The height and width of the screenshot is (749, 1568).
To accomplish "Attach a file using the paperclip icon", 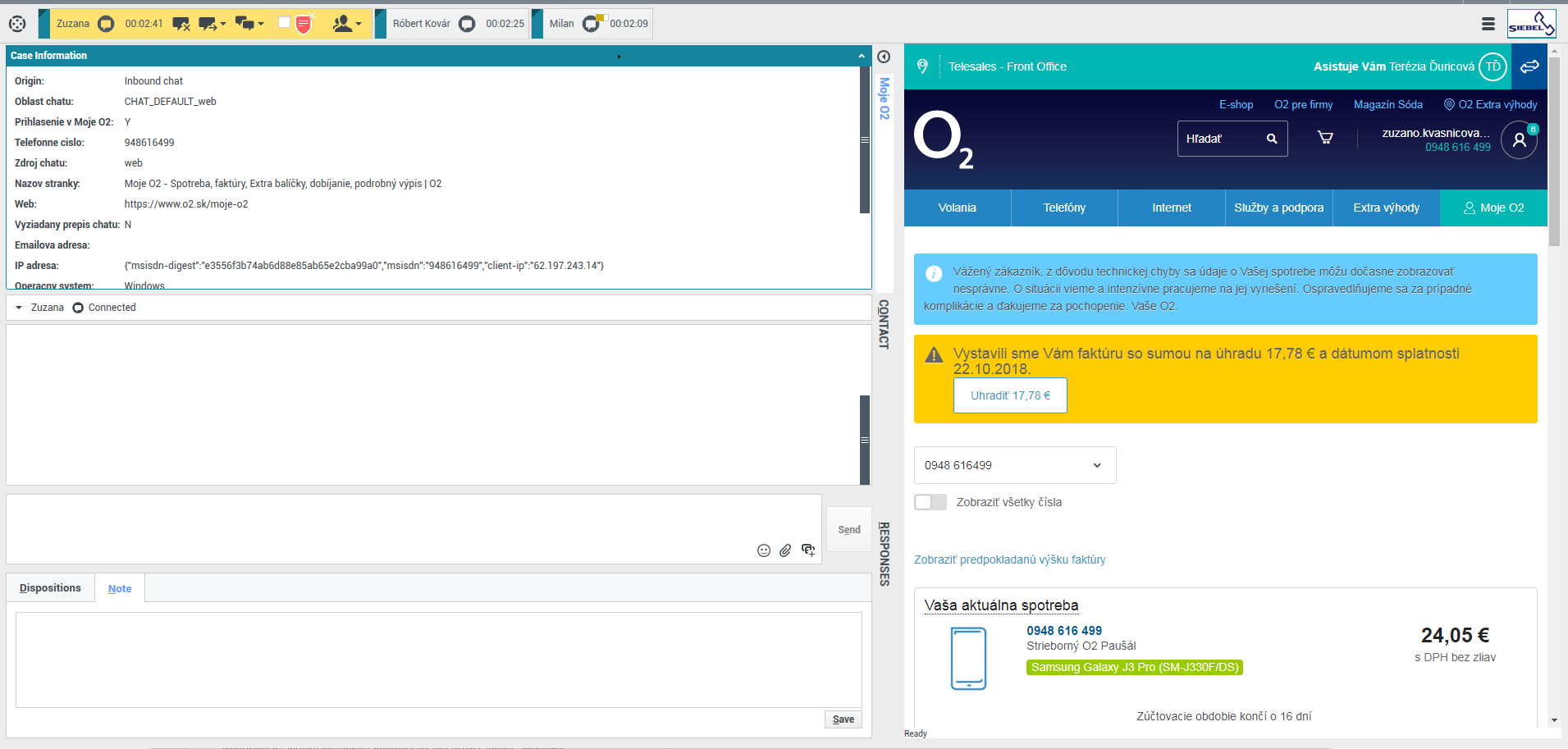I will 785,550.
